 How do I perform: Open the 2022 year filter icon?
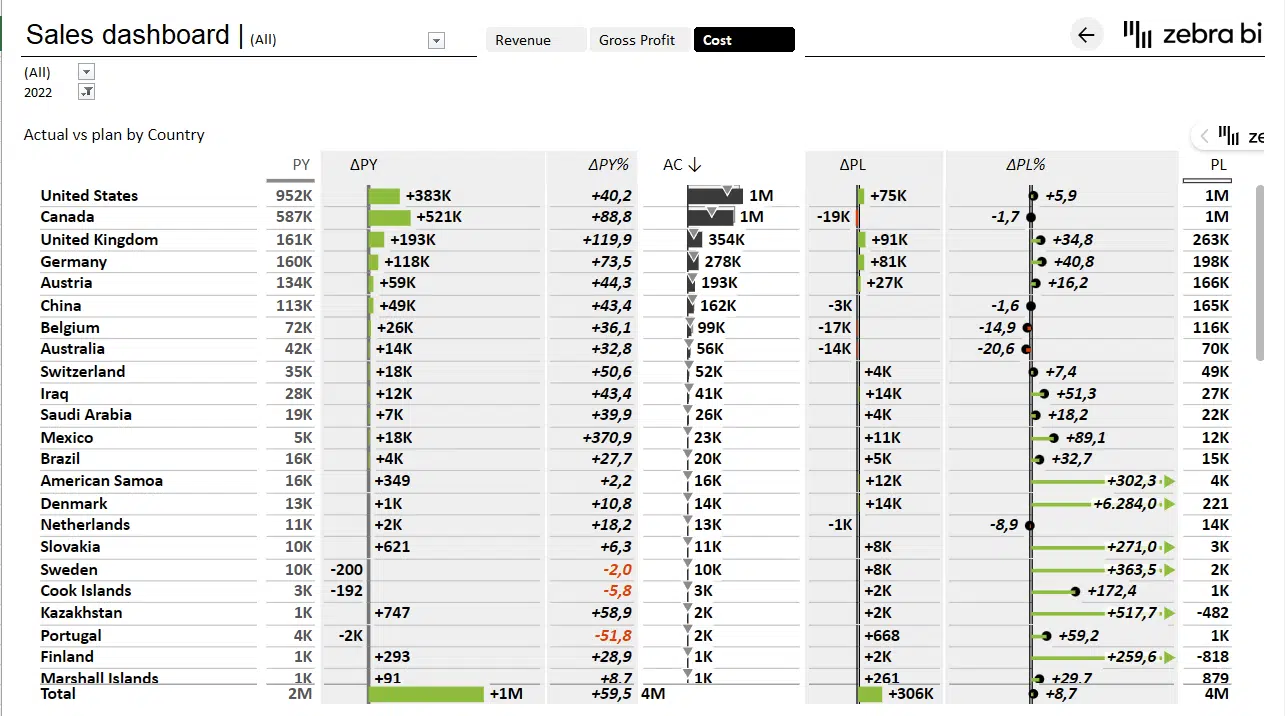point(86,92)
